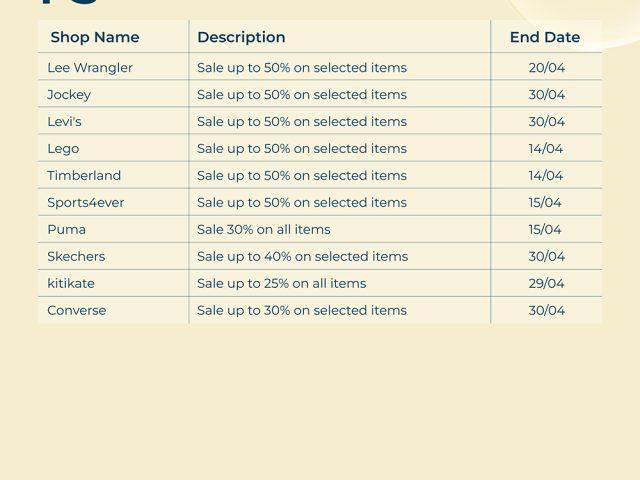
Task: Click the Sports4ever end date 15/04
Action: point(545,203)
